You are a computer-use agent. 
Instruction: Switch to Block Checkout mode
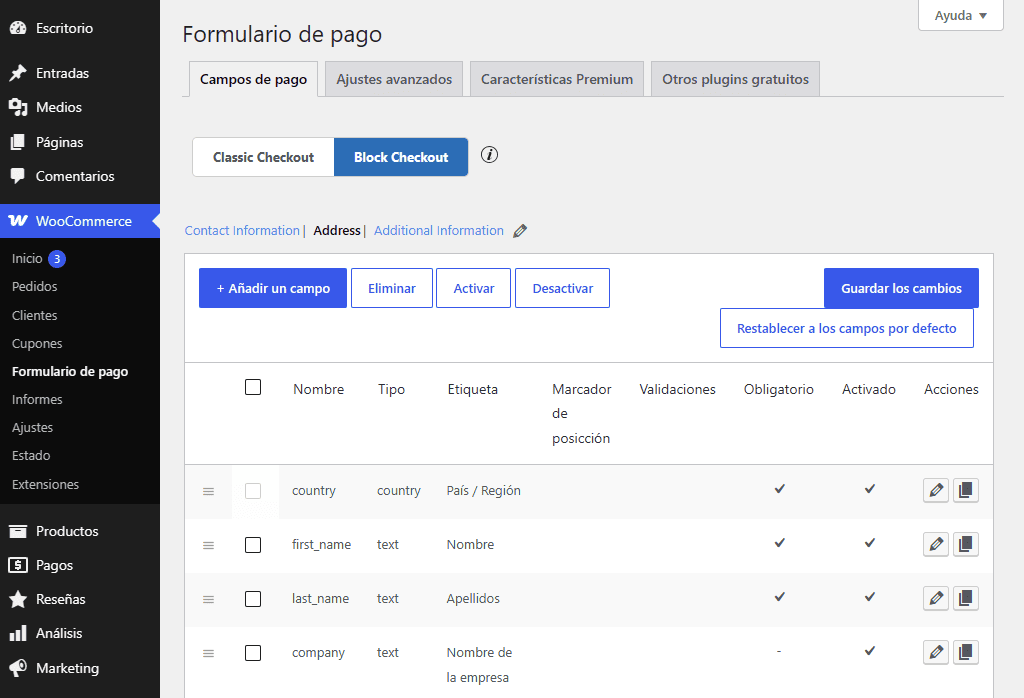pos(401,157)
